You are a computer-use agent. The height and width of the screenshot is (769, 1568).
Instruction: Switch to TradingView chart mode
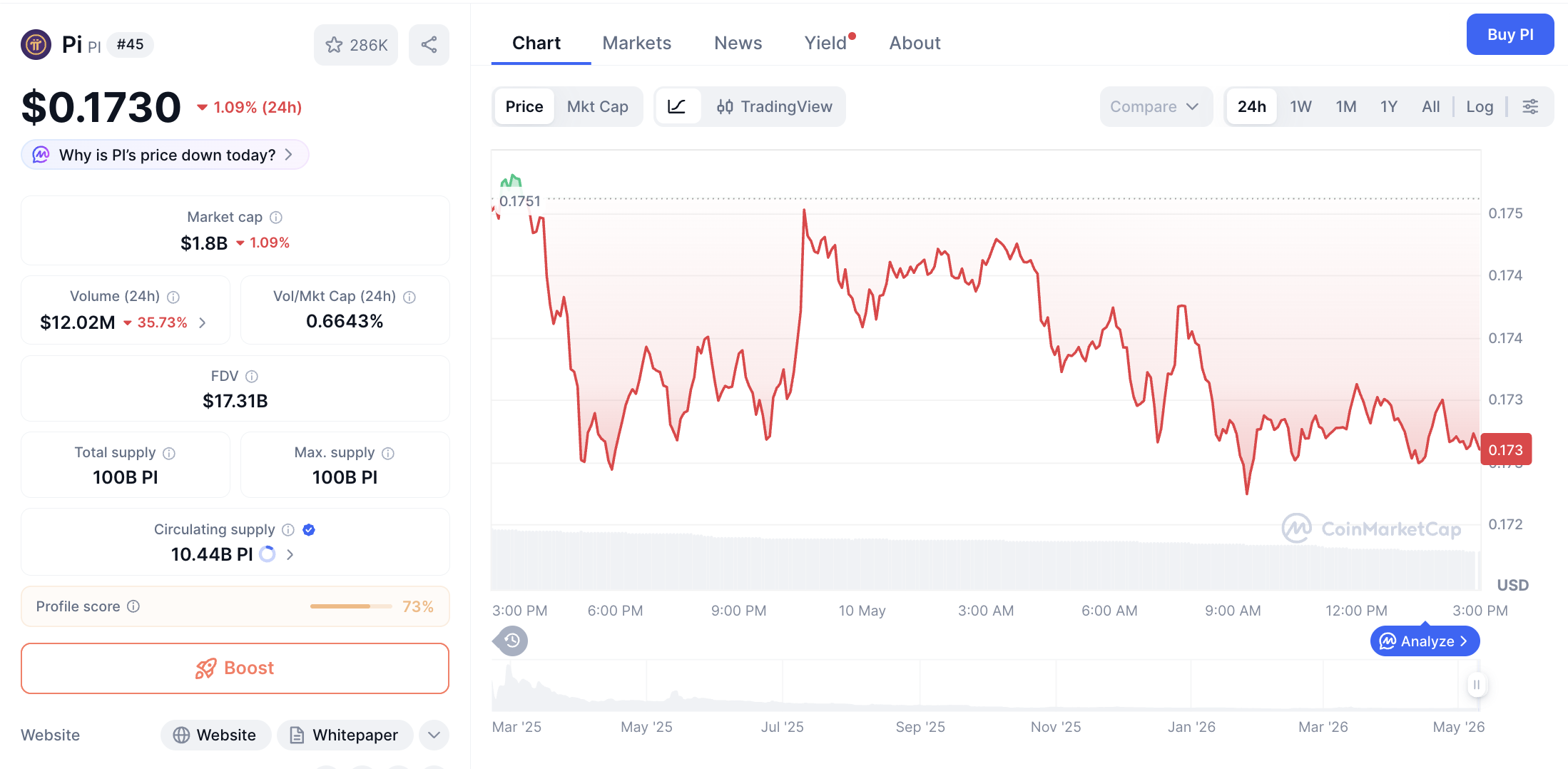click(x=774, y=107)
